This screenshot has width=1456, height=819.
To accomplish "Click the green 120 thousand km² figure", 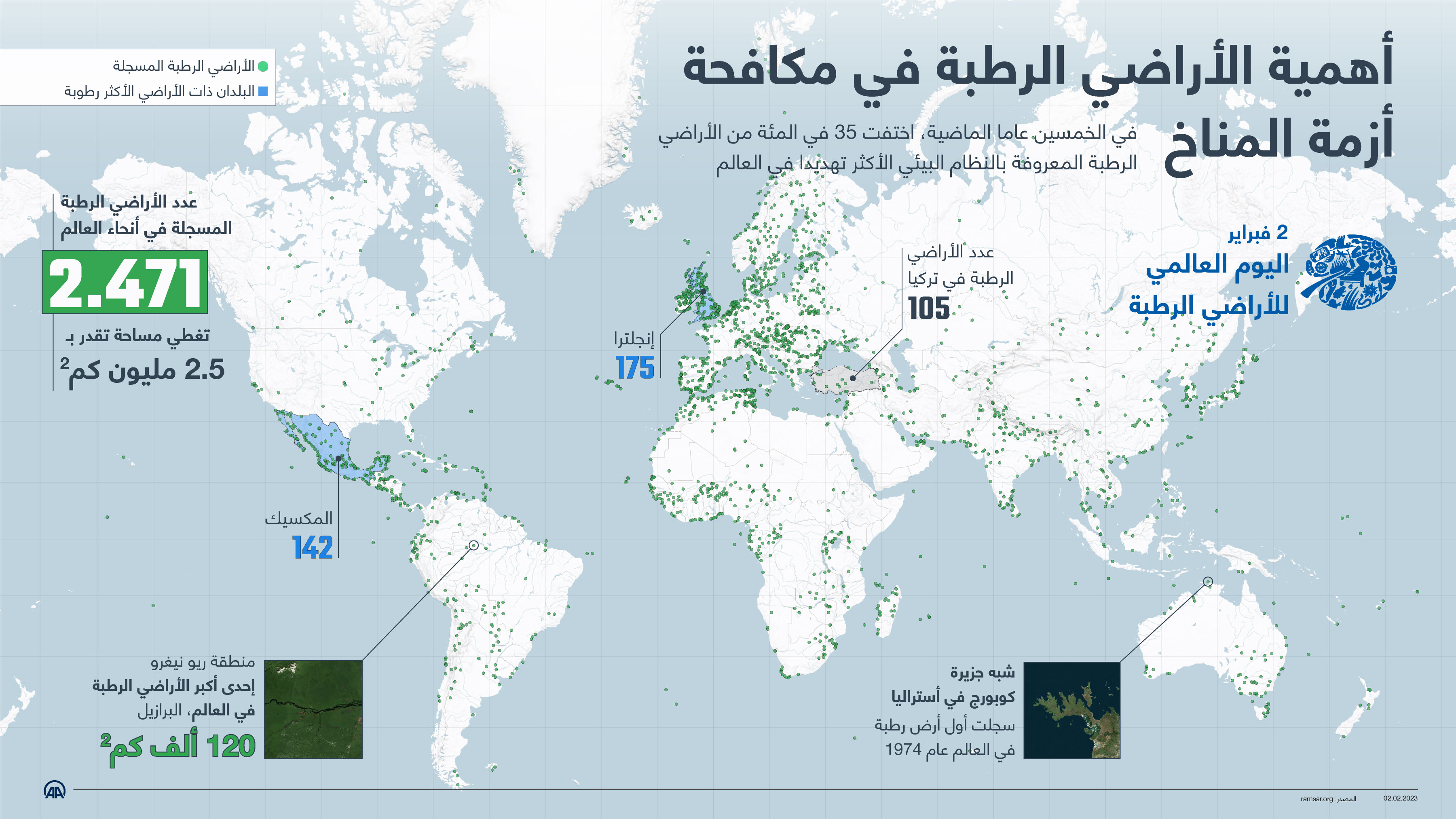I will [178, 747].
